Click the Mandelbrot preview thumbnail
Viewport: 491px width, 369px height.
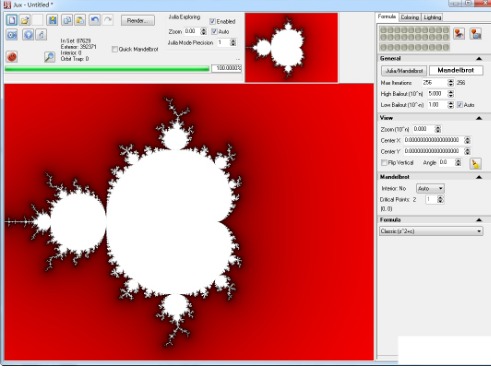coord(291,47)
